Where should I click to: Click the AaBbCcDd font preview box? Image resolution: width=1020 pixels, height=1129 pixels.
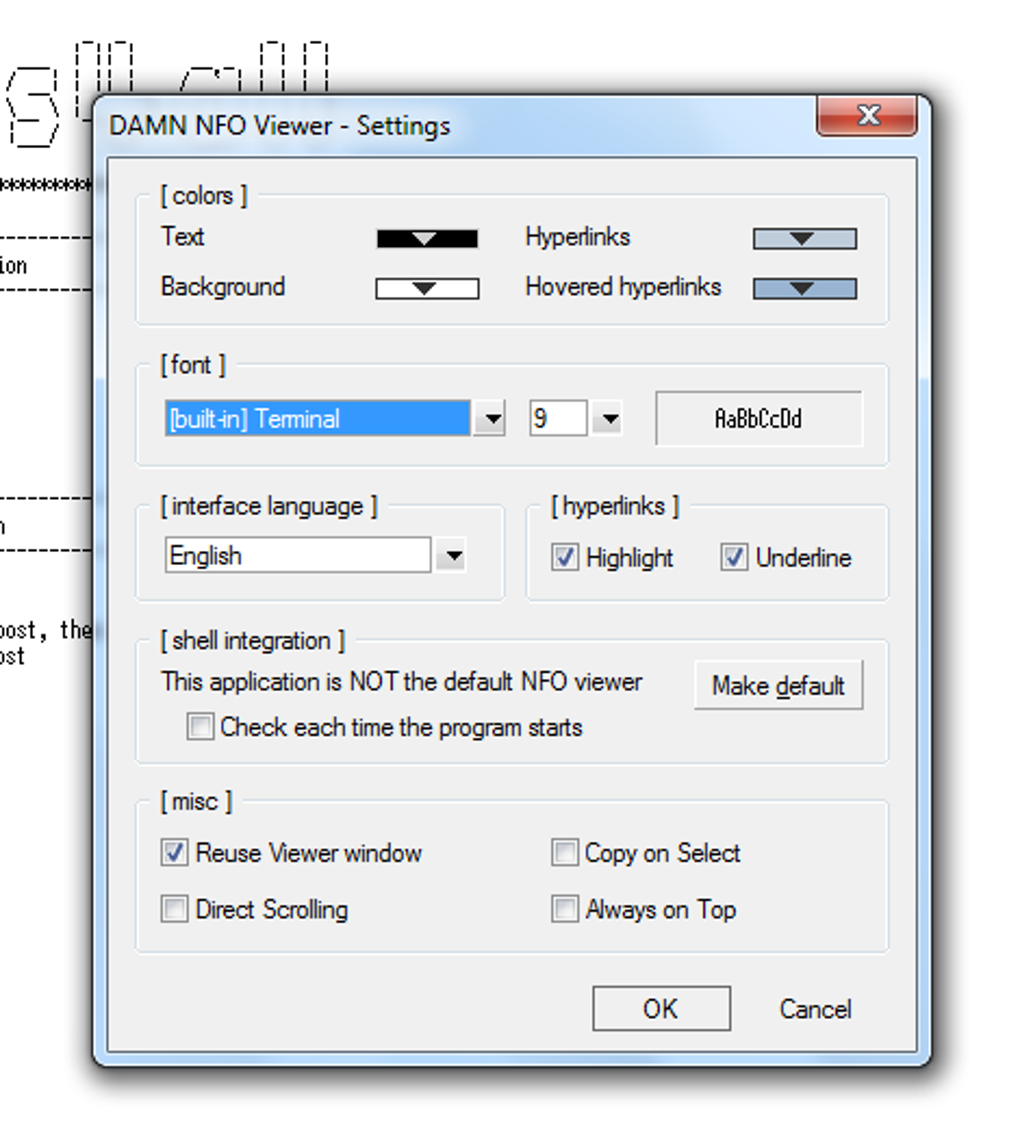click(x=759, y=418)
